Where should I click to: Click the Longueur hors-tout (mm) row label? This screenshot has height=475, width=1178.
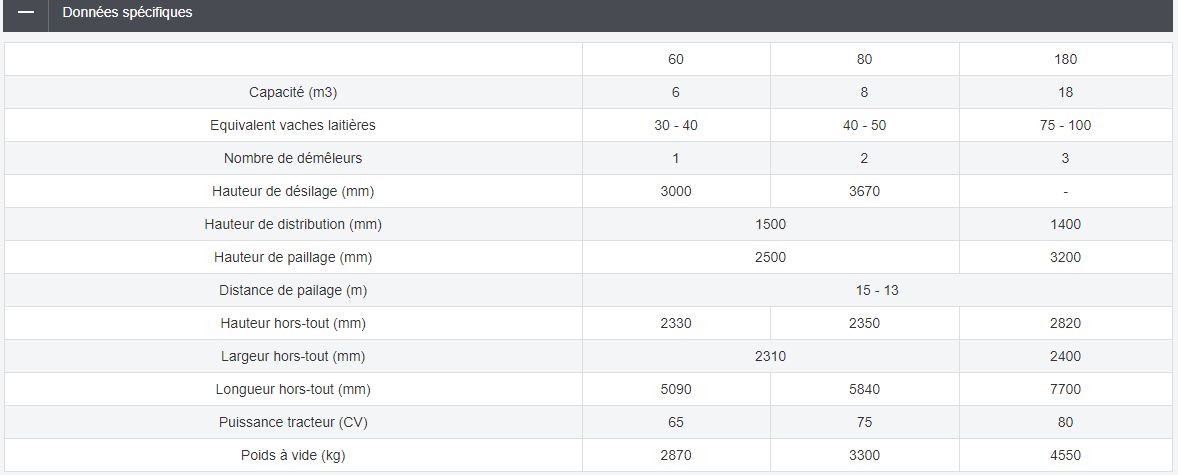click(293, 389)
